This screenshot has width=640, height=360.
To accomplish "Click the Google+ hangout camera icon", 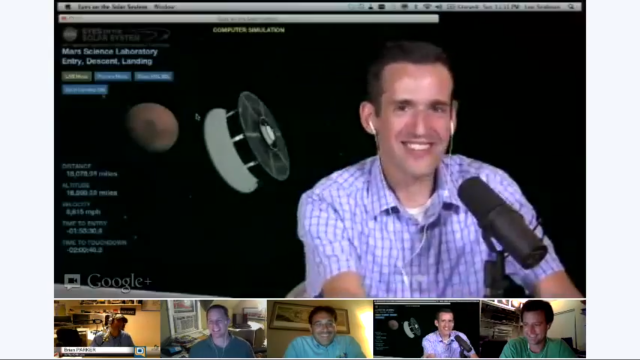I will (x=72, y=281).
